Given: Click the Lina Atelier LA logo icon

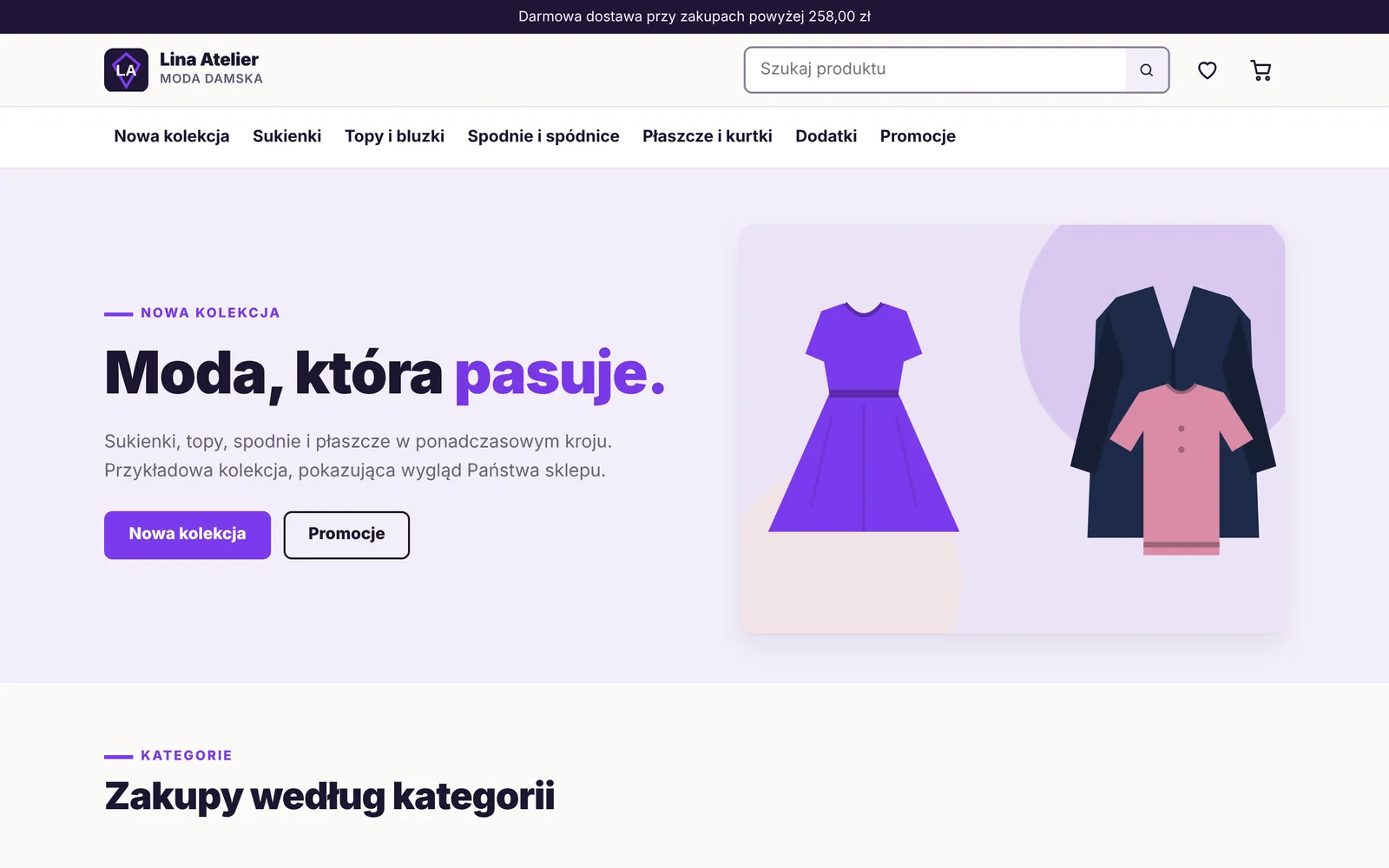Looking at the screenshot, I should tap(126, 69).
